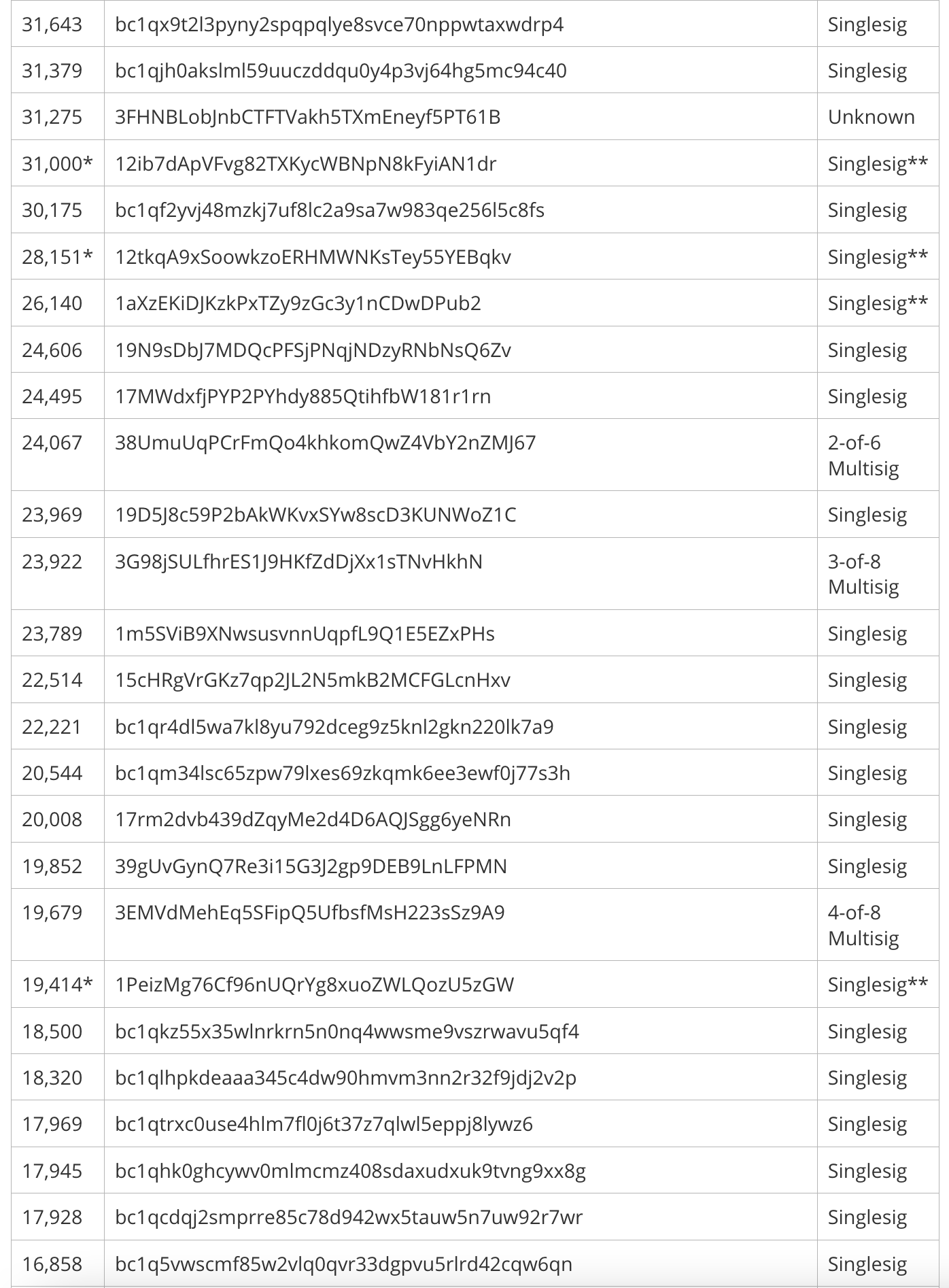
Task: Click address 1m5SViB9XNwsusvnnUqpfL9Q1E5EZxPHs
Action: click(305, 634)
